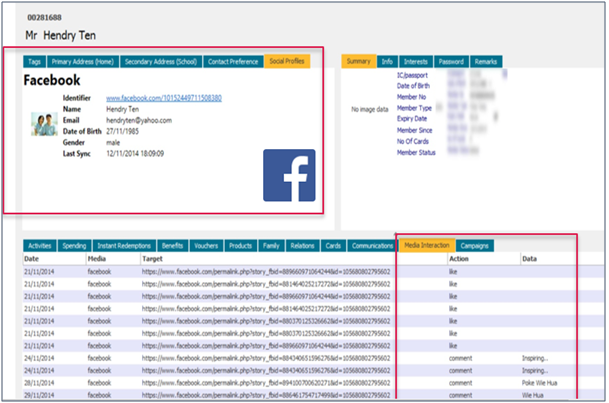The image size is (609, 403).
Task: Open the facebook.com identifier link
Action: [164, 98]
